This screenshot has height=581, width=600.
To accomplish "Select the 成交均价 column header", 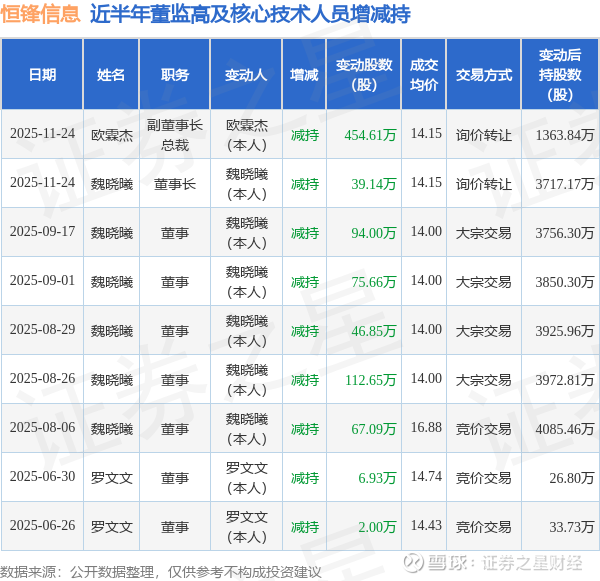I will pos(424,75).
